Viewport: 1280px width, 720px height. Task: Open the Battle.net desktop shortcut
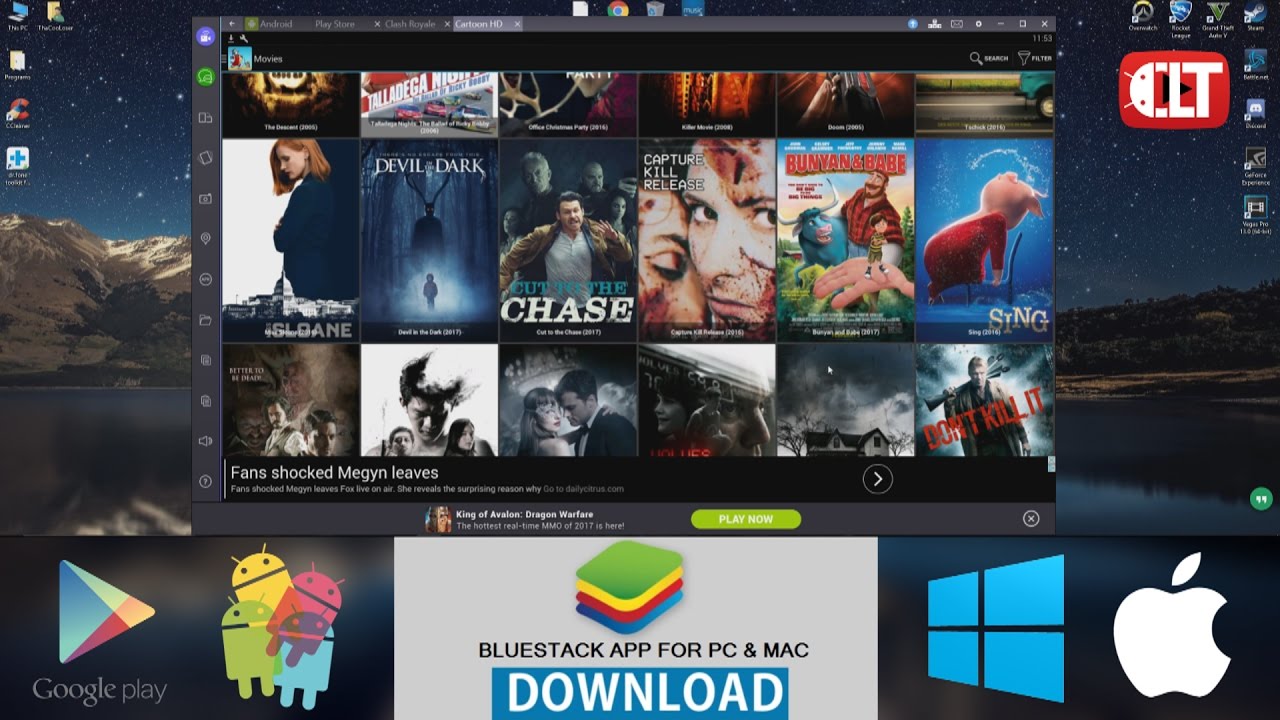click(1255, 65)
